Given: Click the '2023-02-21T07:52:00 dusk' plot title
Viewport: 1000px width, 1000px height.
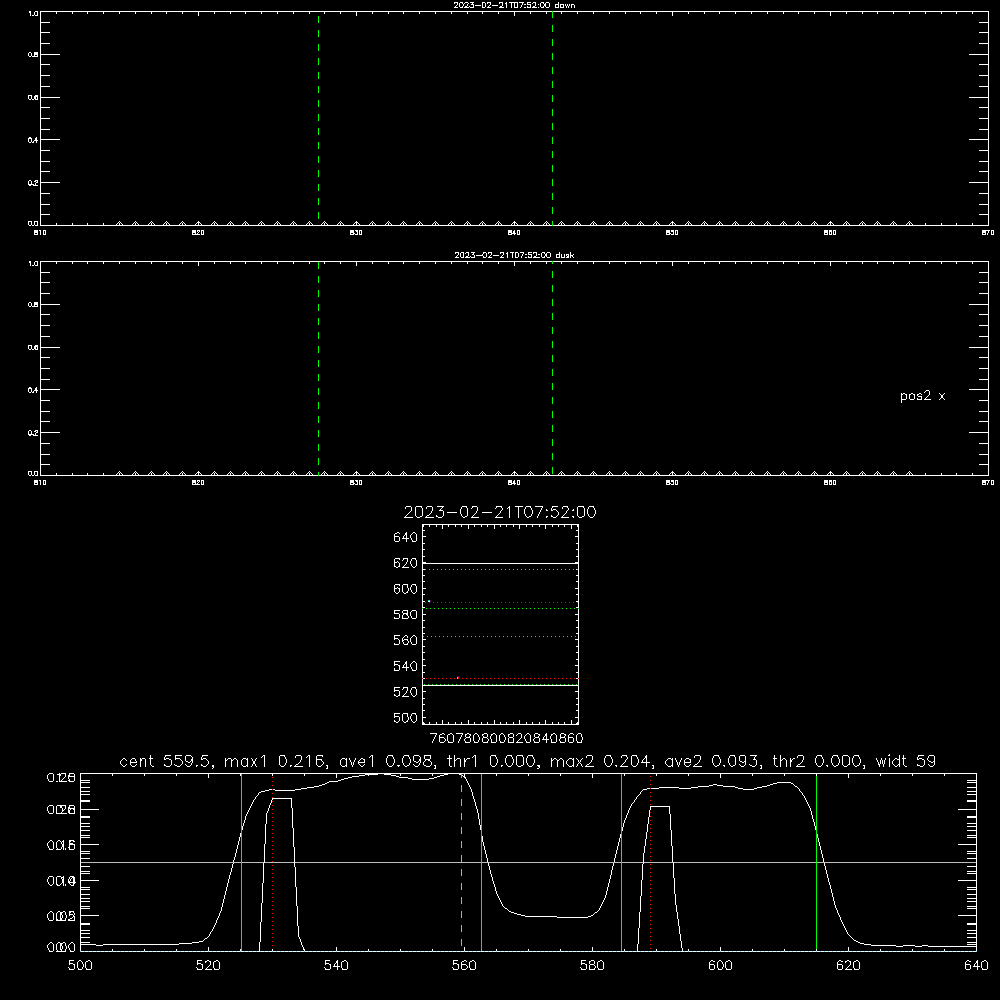Looking at the screenshot, I should [x=514, y=255].
